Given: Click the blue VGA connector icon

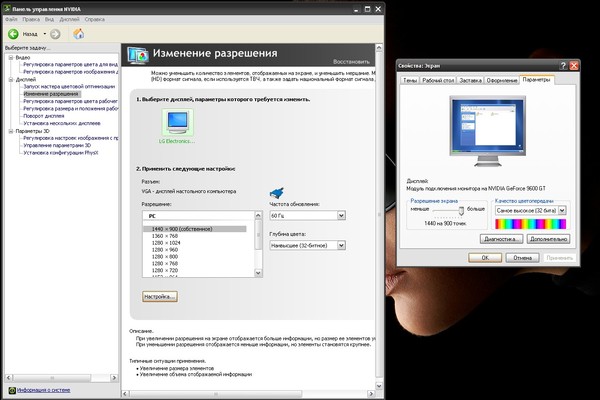Looking at the screenshot, I should [277, 192].
